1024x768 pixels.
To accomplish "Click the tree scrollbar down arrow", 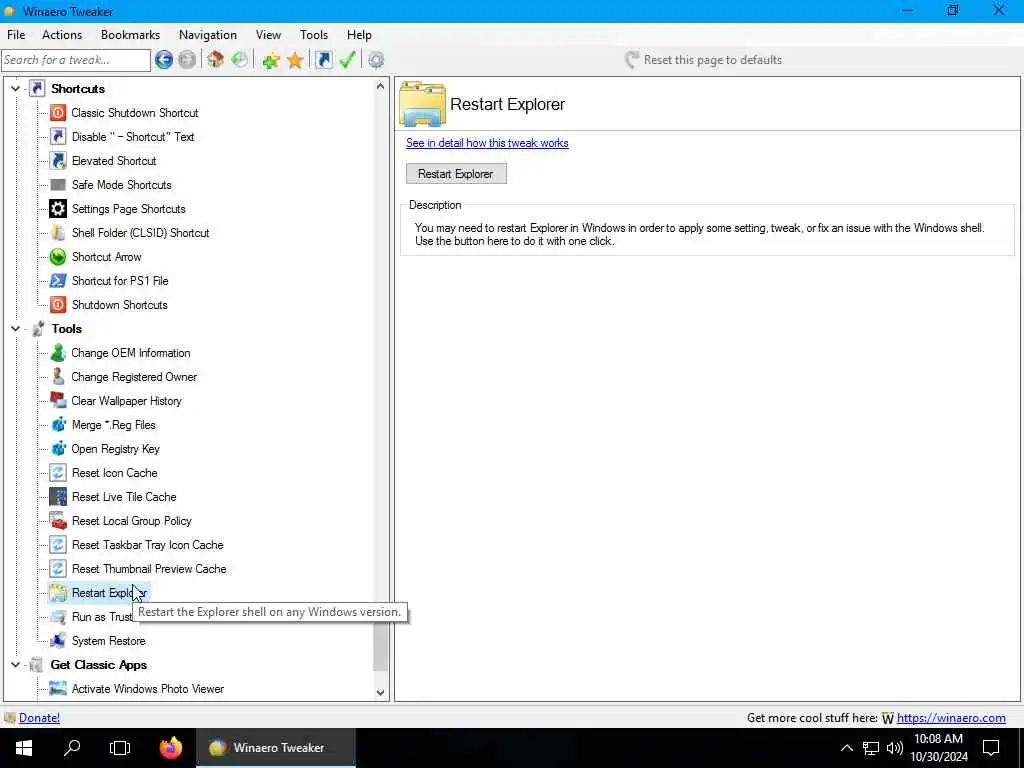I will pyautogui.click(x=381, y=693).
